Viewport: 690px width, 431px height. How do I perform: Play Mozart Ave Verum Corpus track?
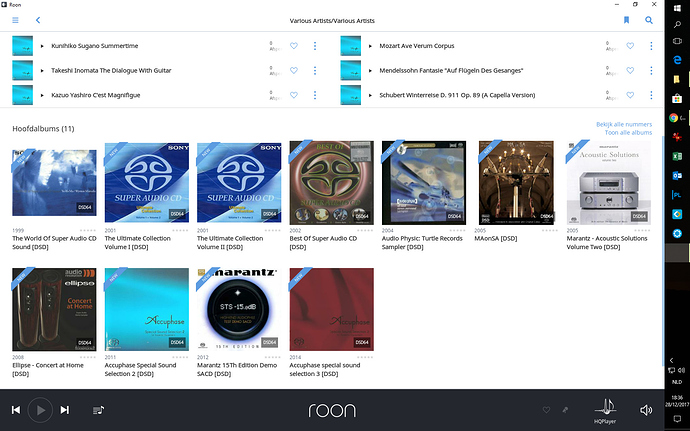pyautogui.click(x=371, y=46)
